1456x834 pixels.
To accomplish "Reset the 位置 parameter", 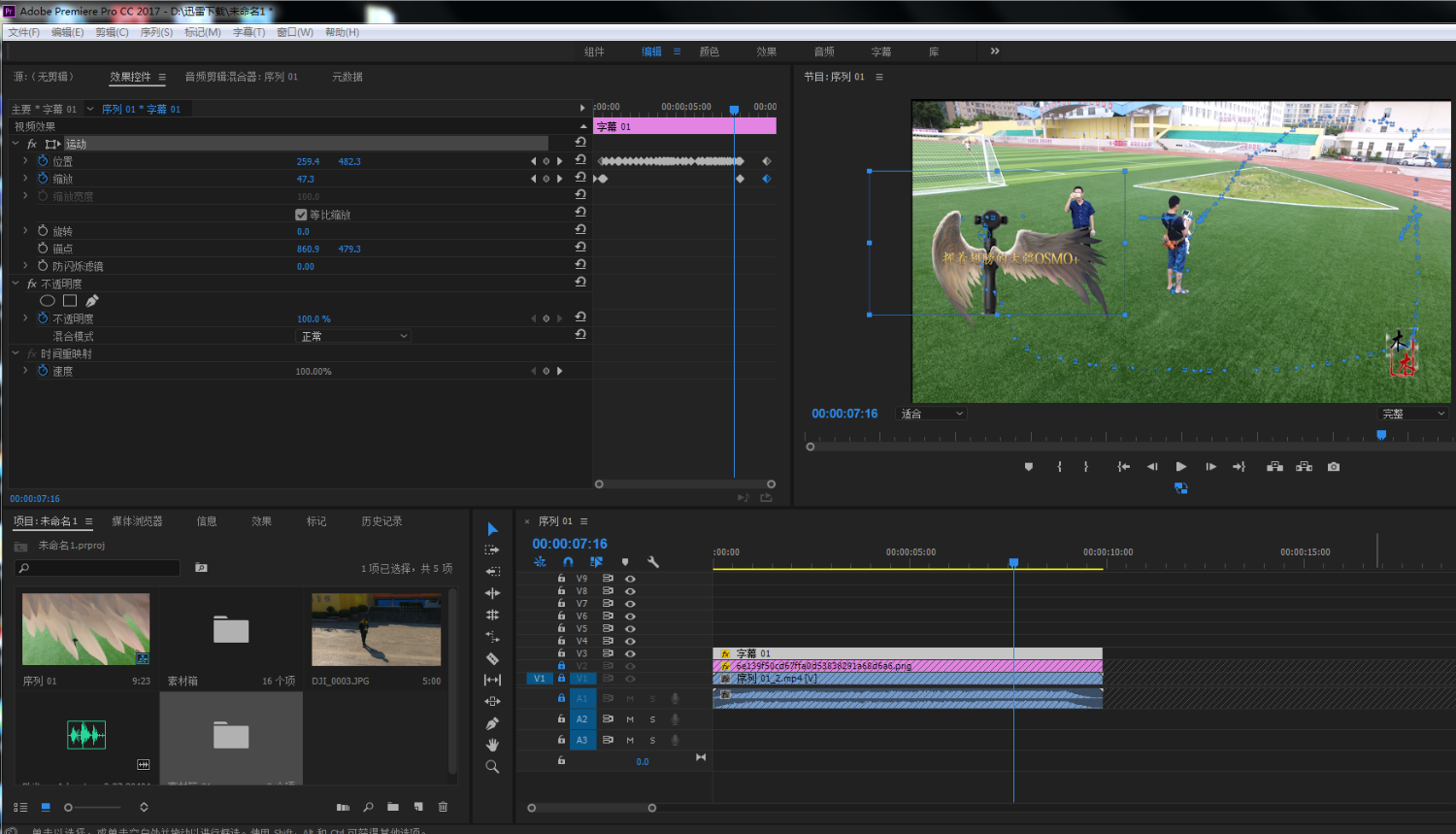I will click(x=580, y=160).
